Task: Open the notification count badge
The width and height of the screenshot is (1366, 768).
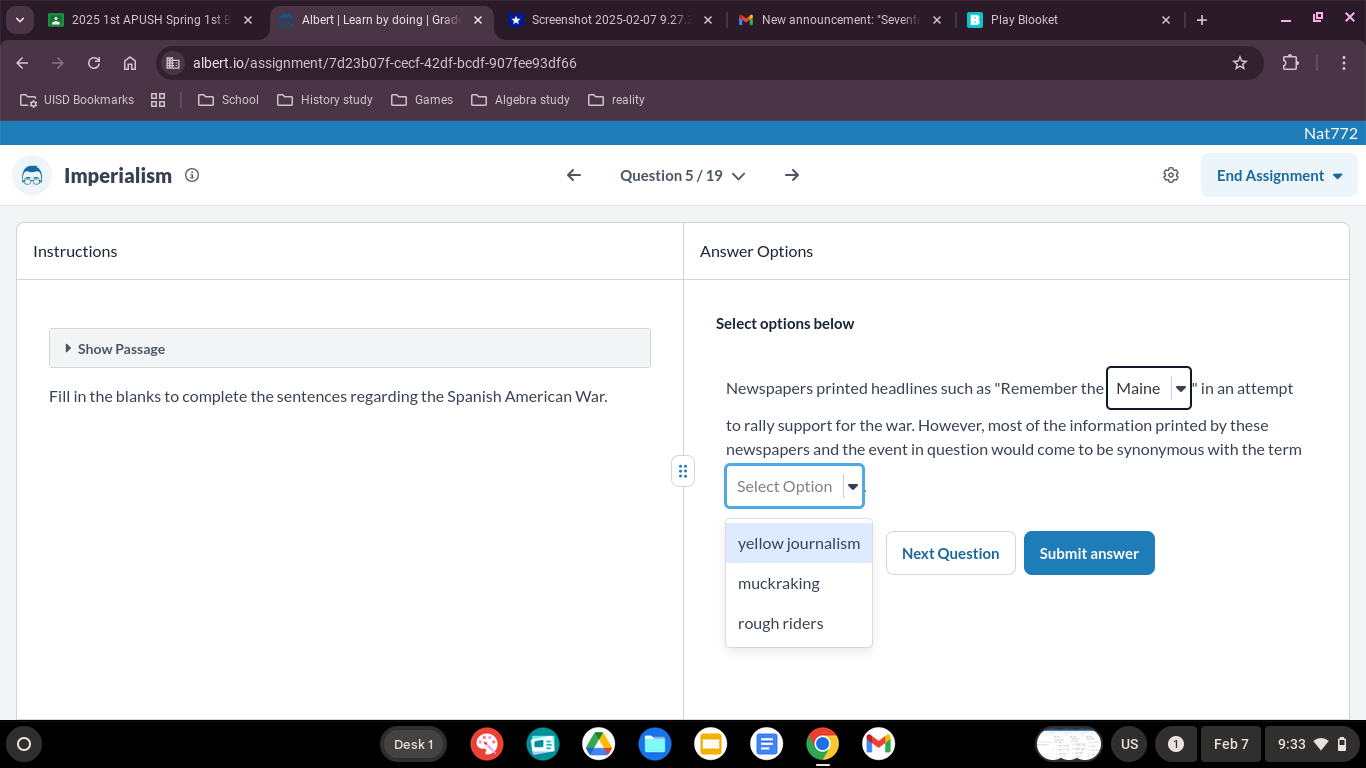Action: pyautogui.click(x=1176, y=744)
